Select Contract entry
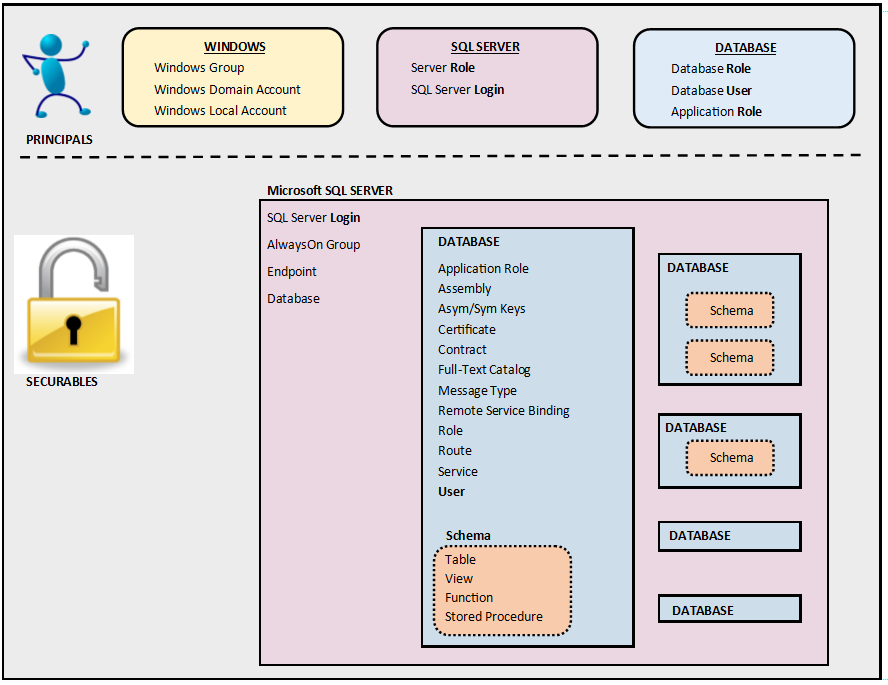Image resolution: width=888 pixels, height=685 pixels. [462, 350]
